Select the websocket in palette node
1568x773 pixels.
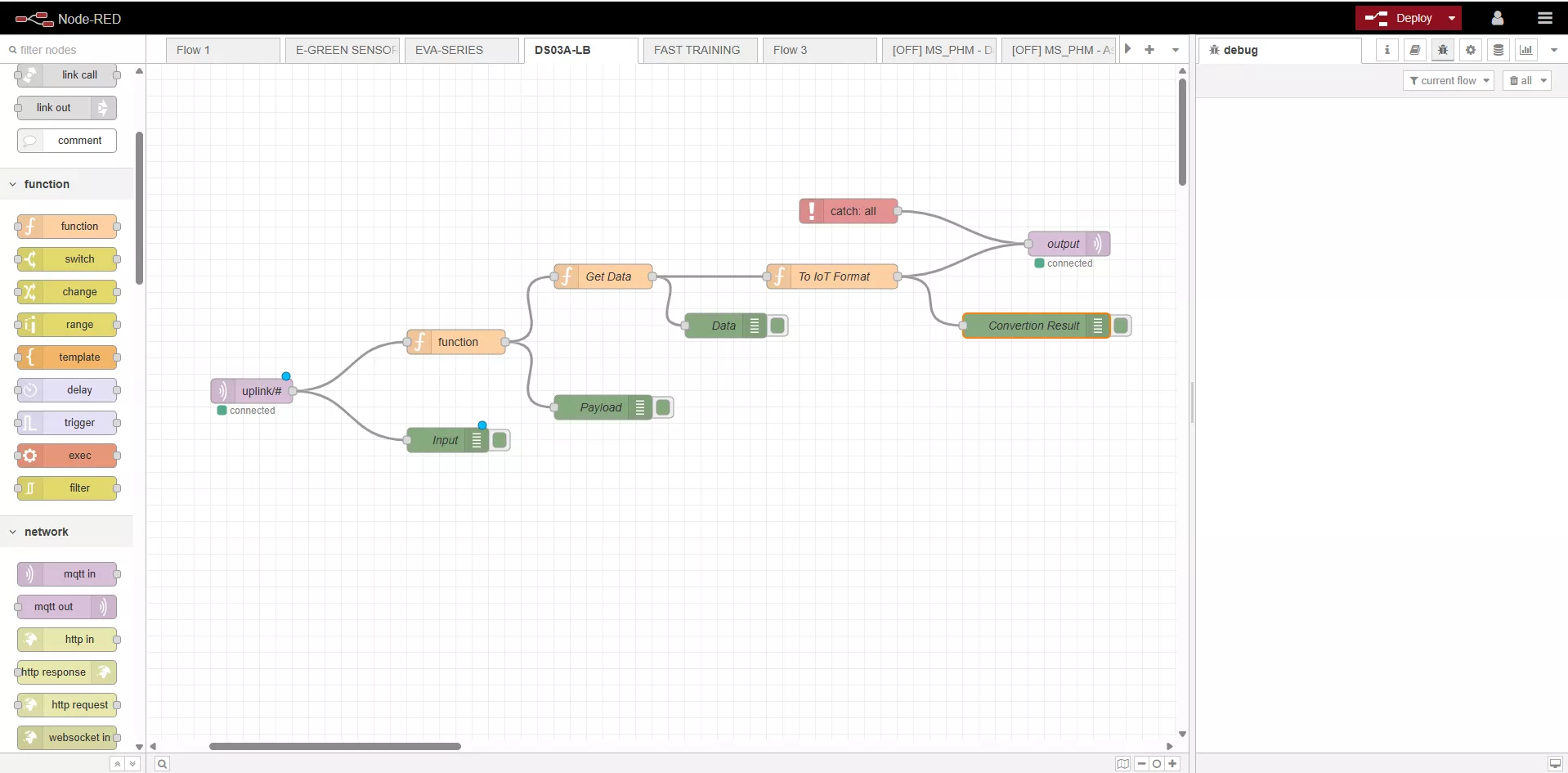pyautogui.click(x=67, y=738)
